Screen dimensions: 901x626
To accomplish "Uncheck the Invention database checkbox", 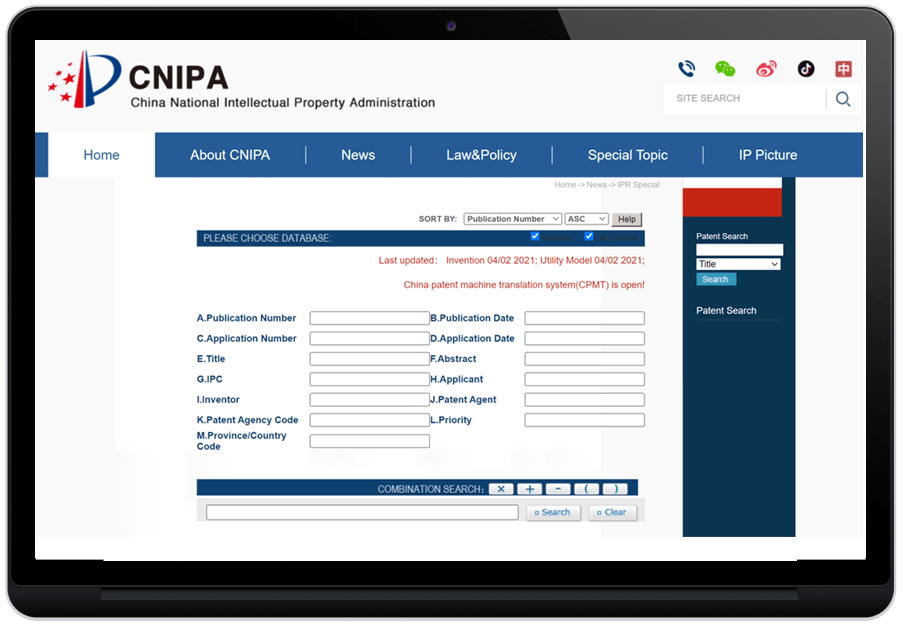I will pyautogui.click(x=534, y=236).
